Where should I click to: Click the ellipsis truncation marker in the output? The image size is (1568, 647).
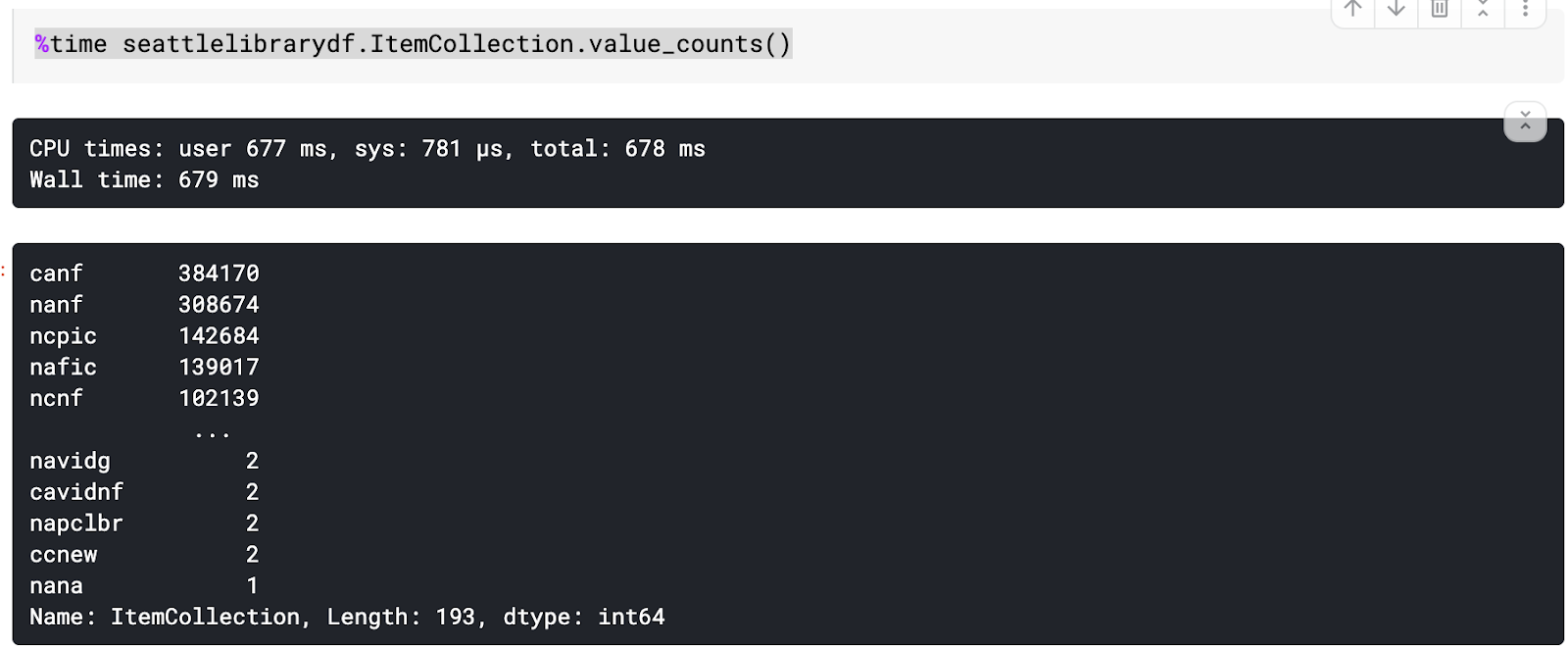click(x=212, y=433)
